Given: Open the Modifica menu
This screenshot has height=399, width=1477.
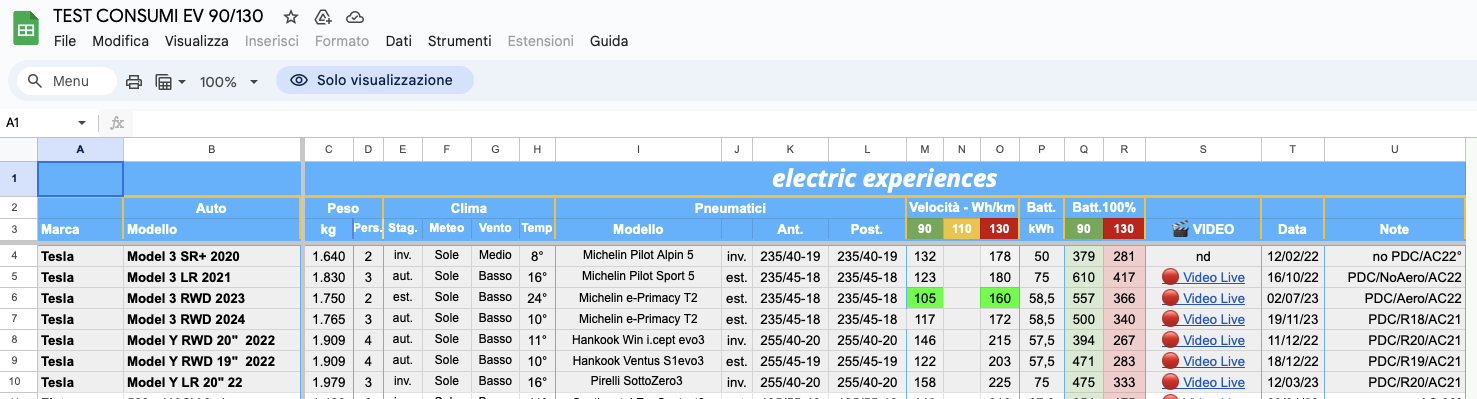Looking at the screenshot, I should [x=120, y=41].
